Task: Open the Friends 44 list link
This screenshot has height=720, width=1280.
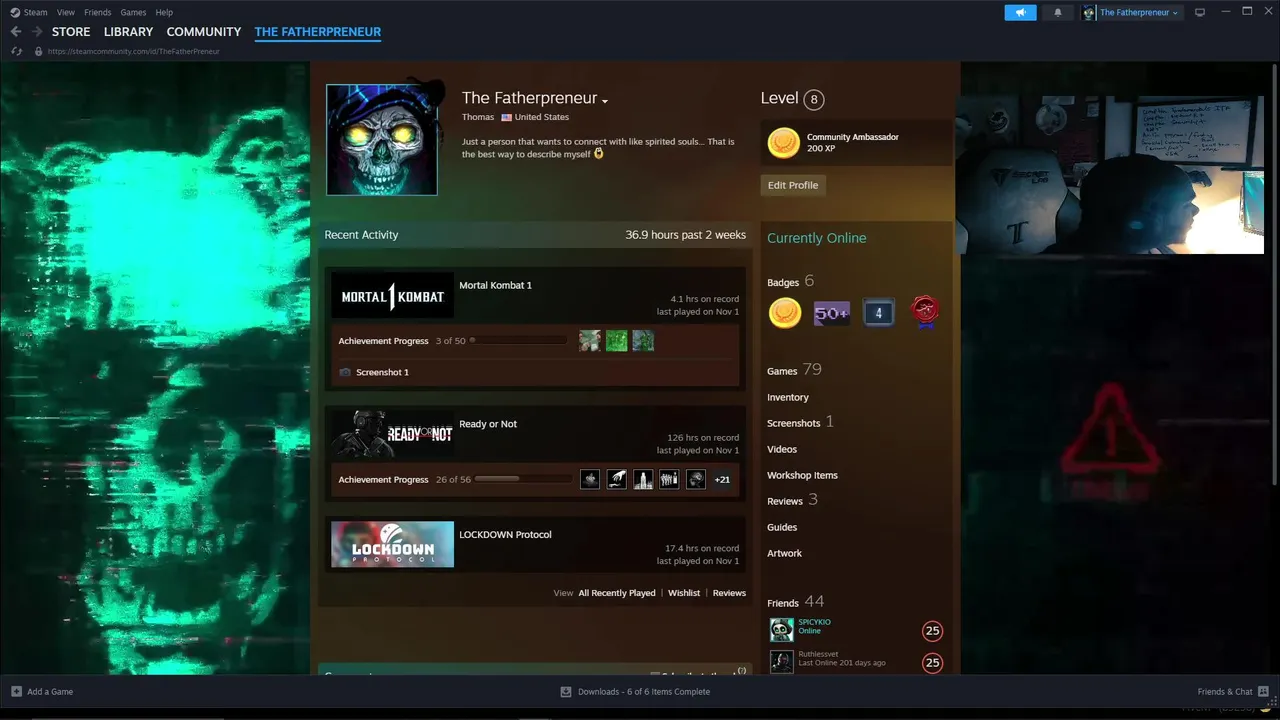Action: coord(796,602)
